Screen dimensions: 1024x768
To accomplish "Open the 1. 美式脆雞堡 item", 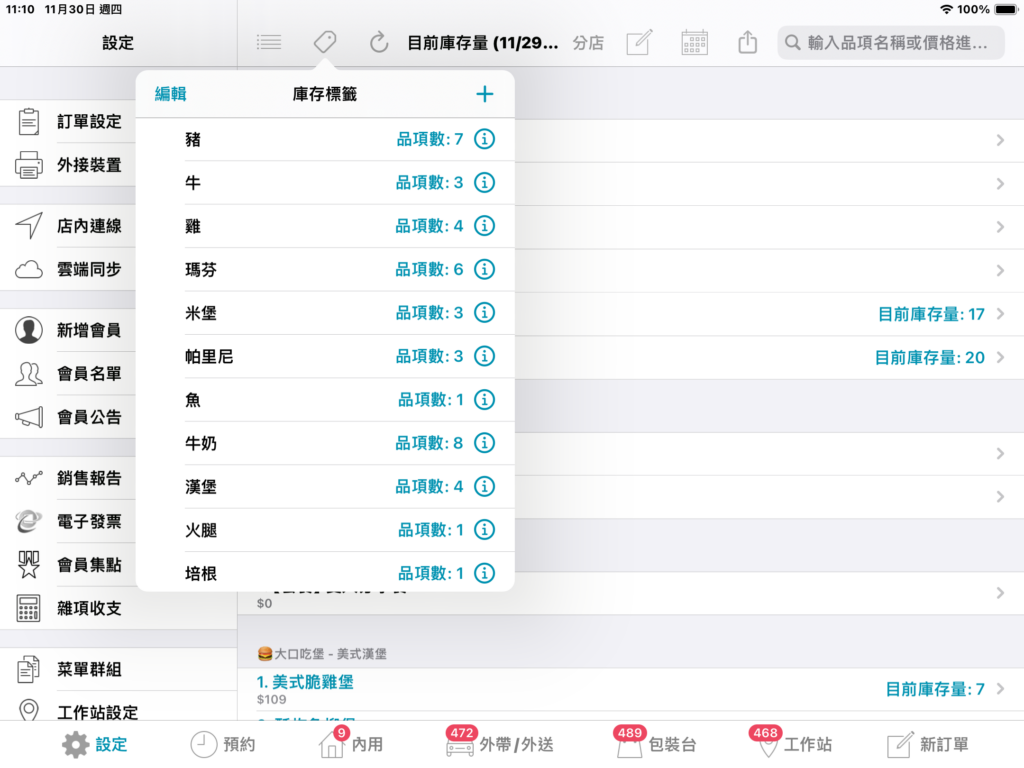I will click(x=305, y=682).
